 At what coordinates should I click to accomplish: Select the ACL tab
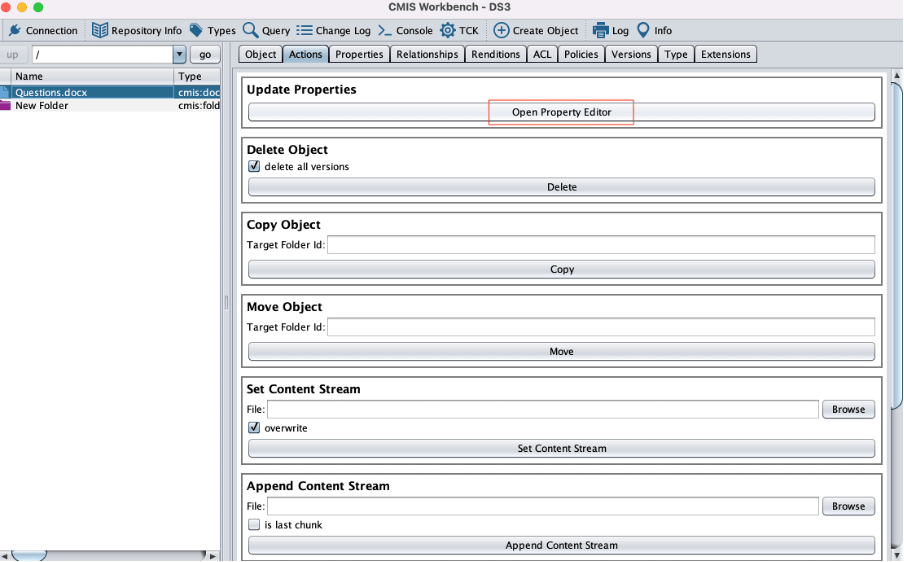pyautogui.click(x=542, y=54)
